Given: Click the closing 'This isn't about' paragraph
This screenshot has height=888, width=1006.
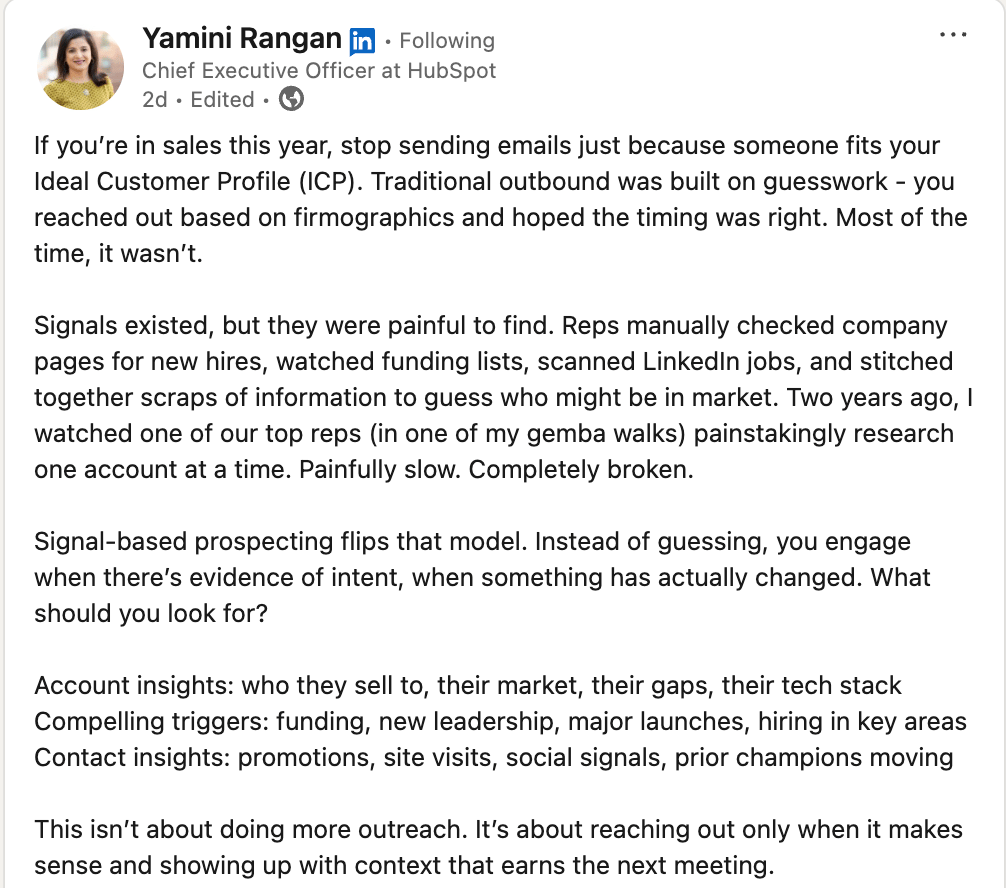Looking at the screenshot, I should (x=497, y=846).
